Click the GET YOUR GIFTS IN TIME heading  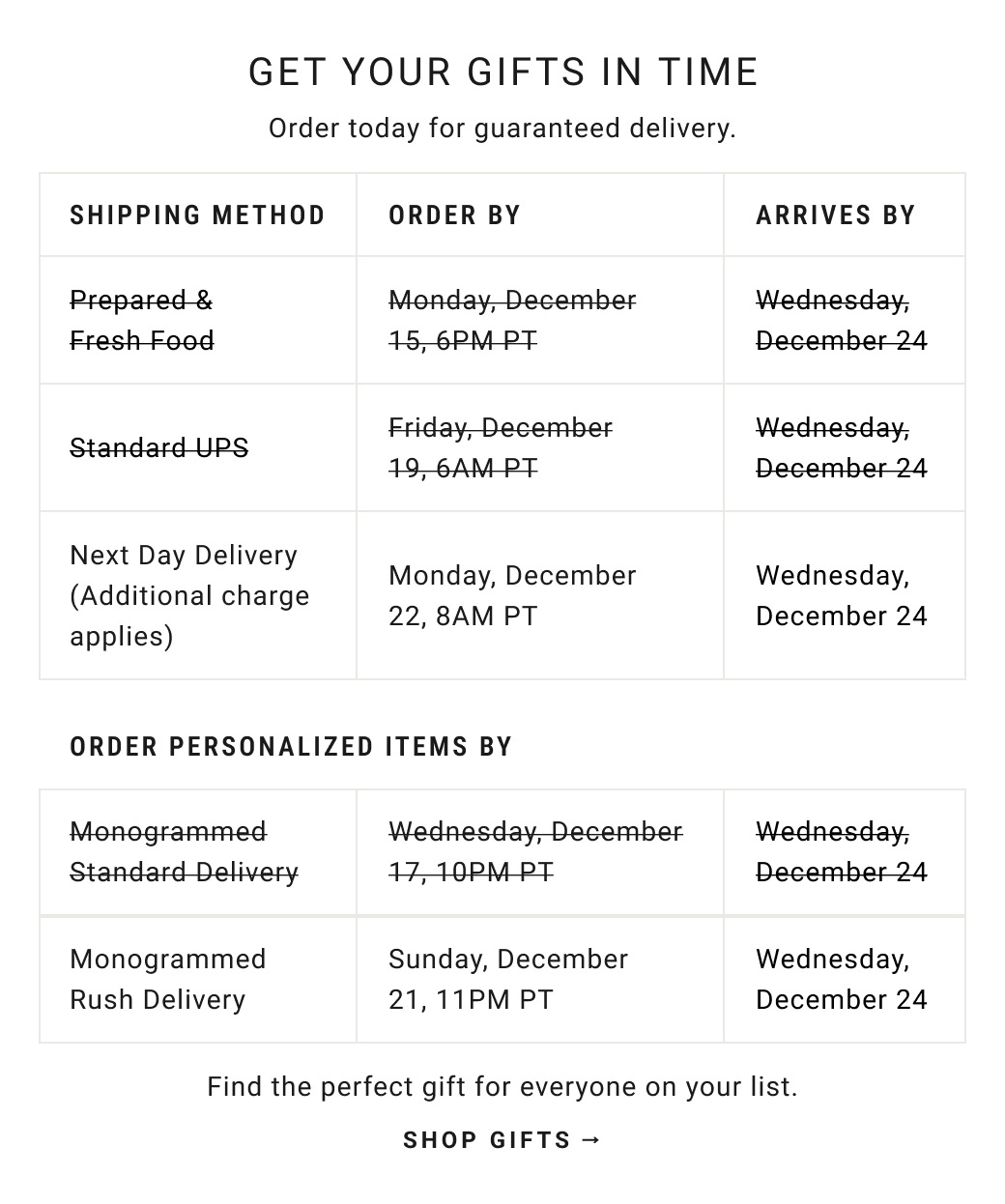coord(502,72)
